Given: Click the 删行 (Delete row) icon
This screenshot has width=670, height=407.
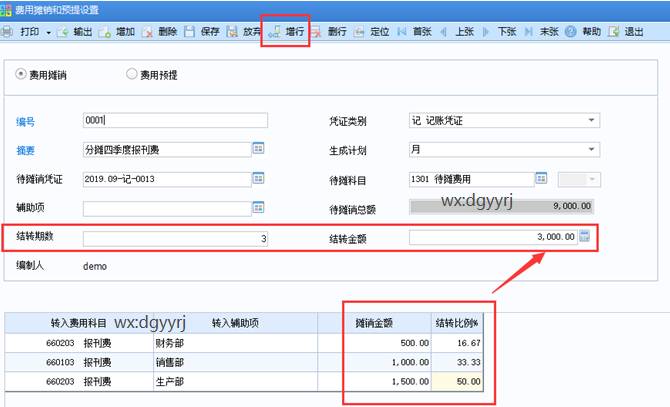Looking at the screenshot, I should point(320,32).
